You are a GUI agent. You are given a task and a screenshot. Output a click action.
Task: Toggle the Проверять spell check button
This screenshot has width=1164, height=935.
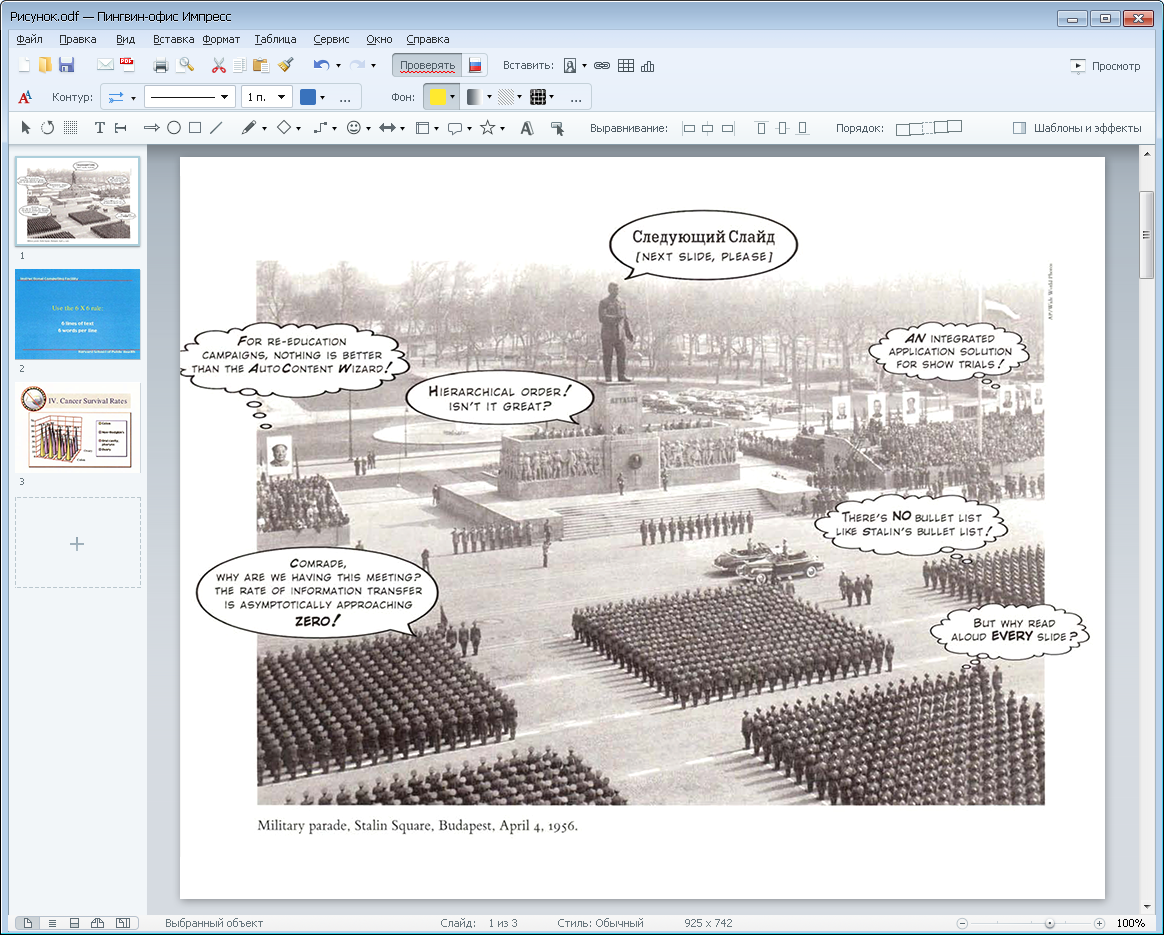[x=427, y=66]
